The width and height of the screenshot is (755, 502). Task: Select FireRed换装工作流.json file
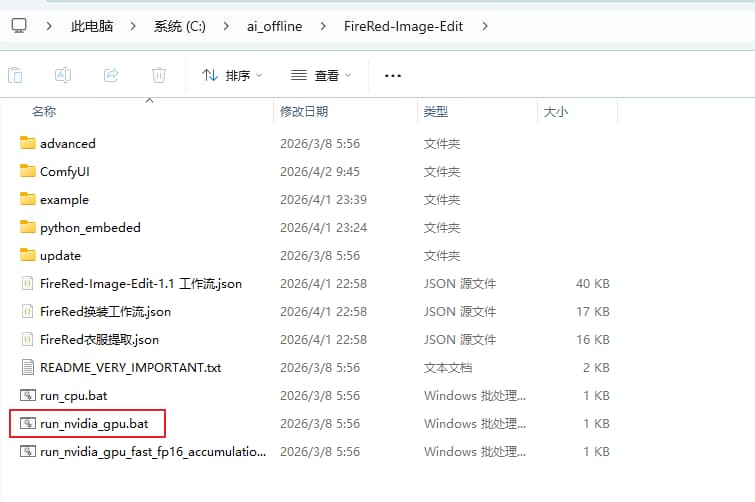click(x=105, y=312)
